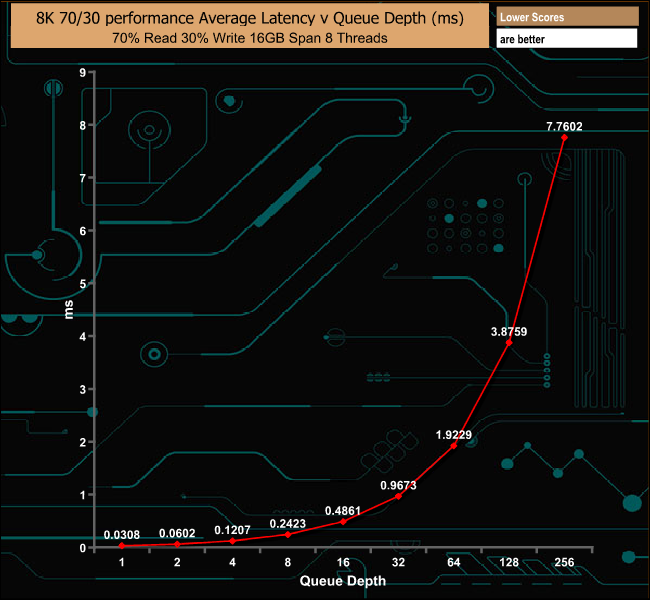This screenshot has width=650, height=600.
Task: Click the 0.9673 data label
Action: tap(398, 485)
